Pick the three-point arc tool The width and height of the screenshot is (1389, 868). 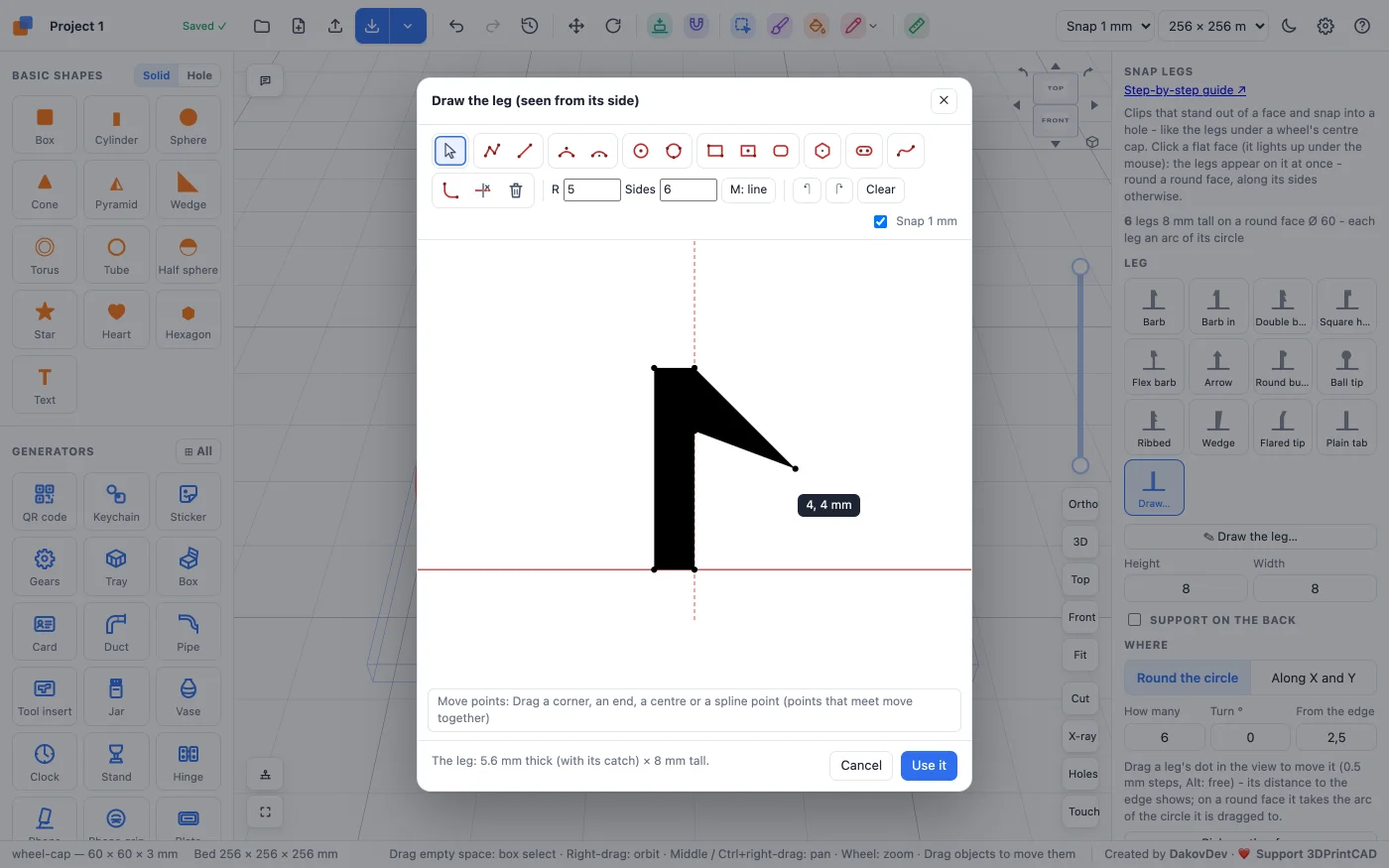pyautogui.click(x=567, y=151)
